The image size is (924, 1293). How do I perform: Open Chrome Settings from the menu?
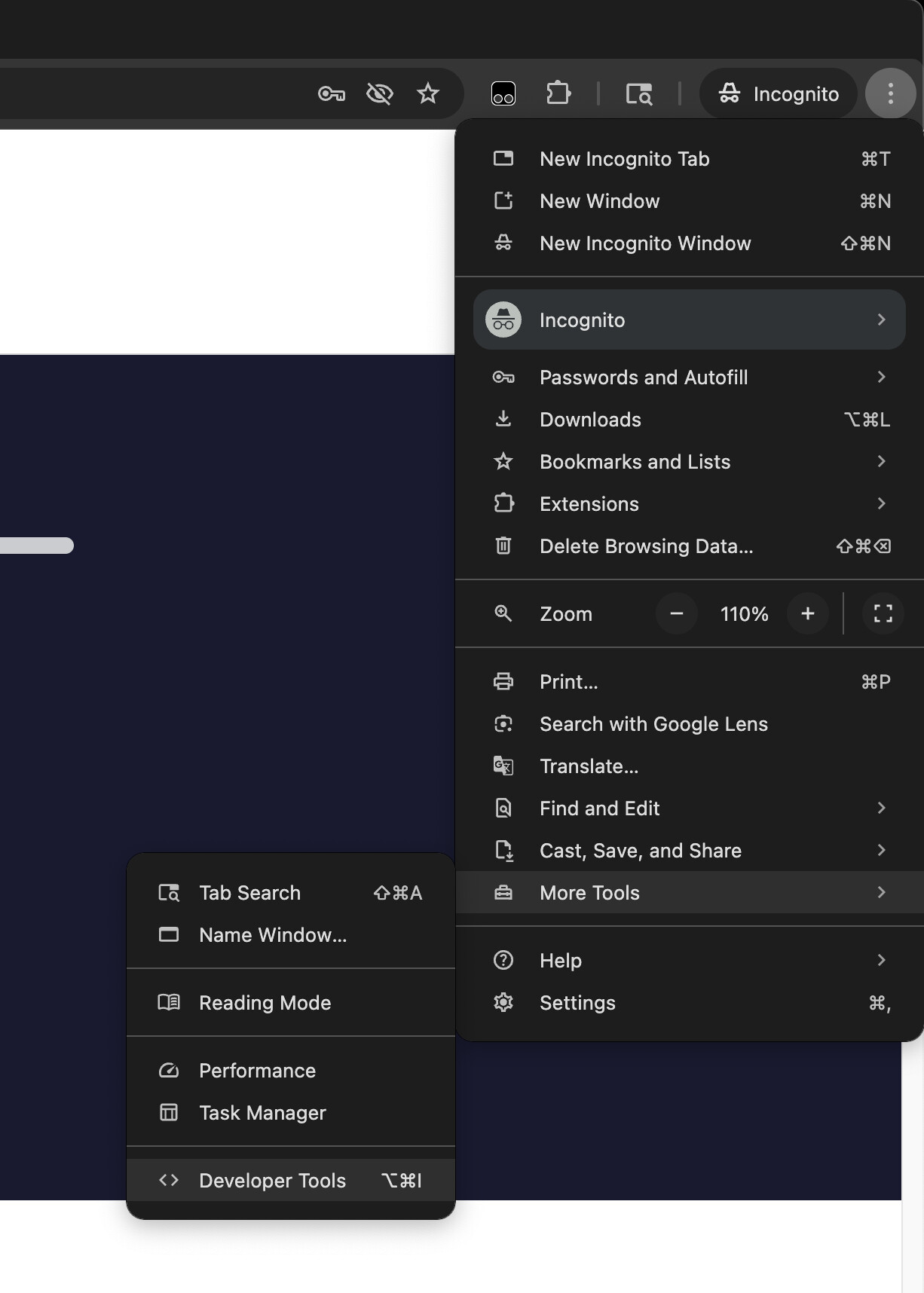[577, 1002]
